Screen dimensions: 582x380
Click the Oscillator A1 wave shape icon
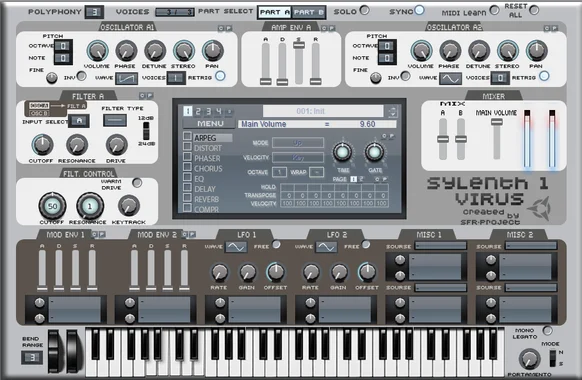[126, 78]
